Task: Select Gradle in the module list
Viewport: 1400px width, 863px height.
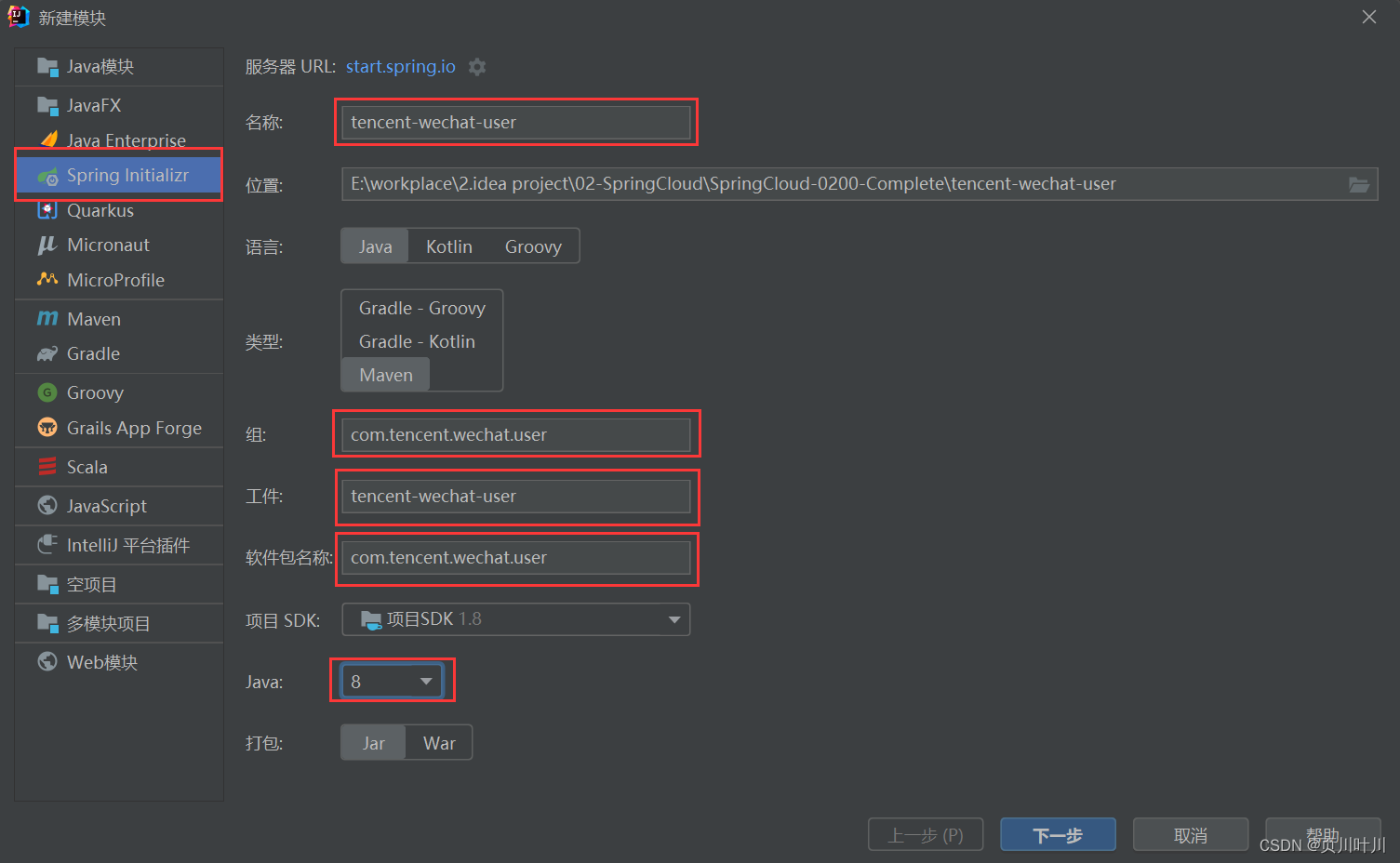Action: [119, 354]
